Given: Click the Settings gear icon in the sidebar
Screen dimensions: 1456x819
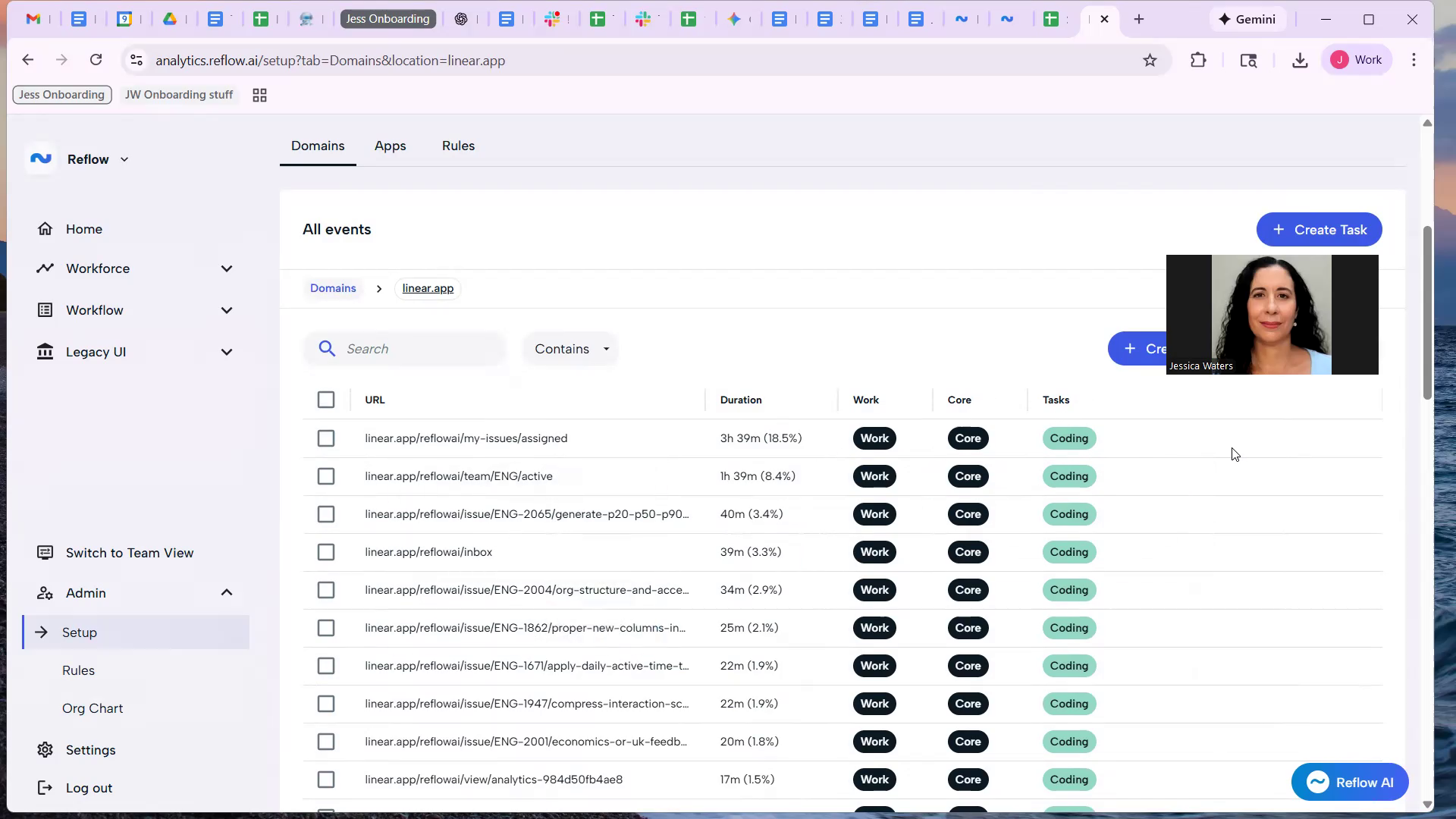Looking at the screenshot, I should tap(45, 750).
